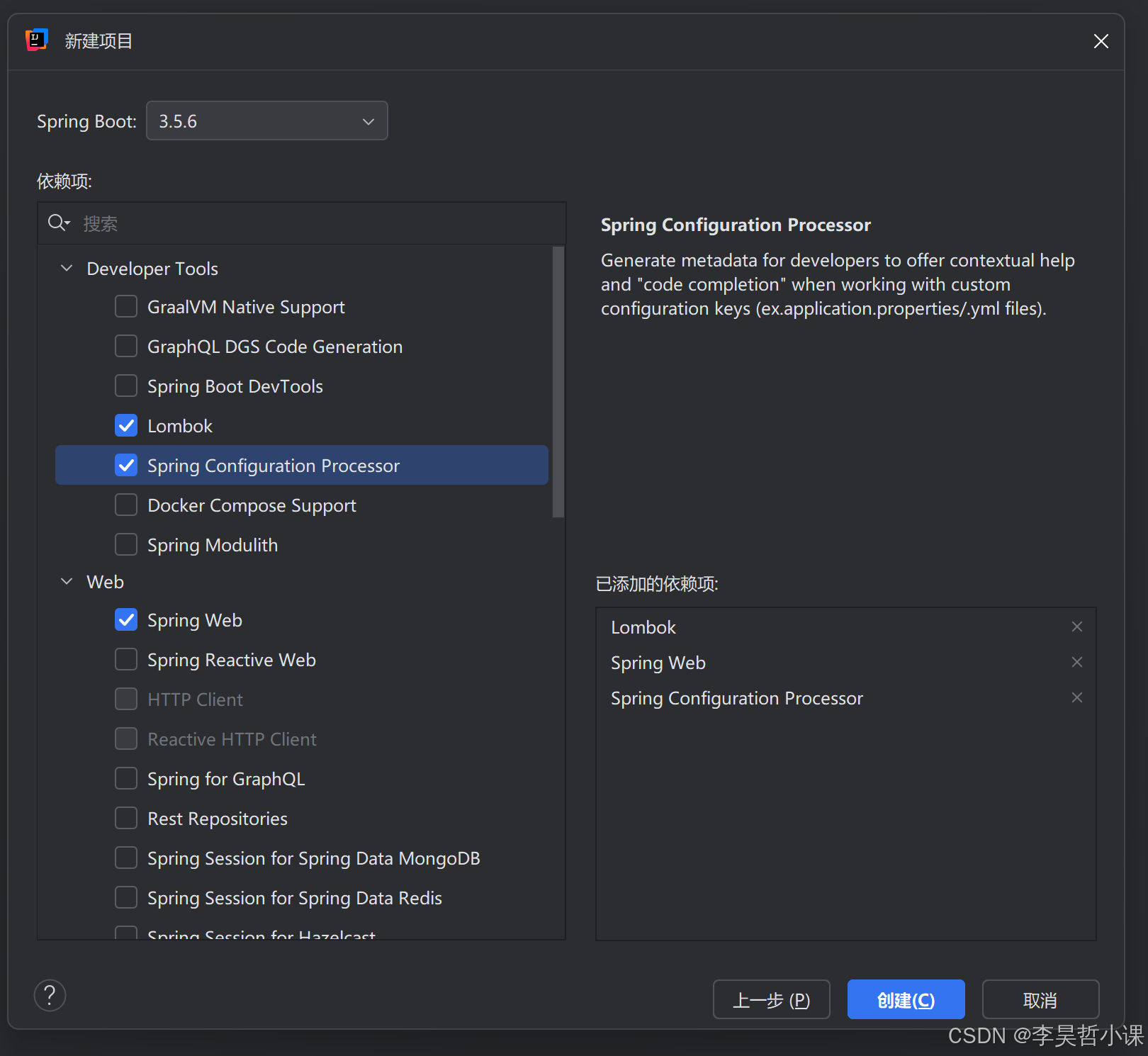Enable Spring Reactive Web checkbox
Image resolution: width=1148 pixels, height=1056 pixels.
[x=126, y=660]
